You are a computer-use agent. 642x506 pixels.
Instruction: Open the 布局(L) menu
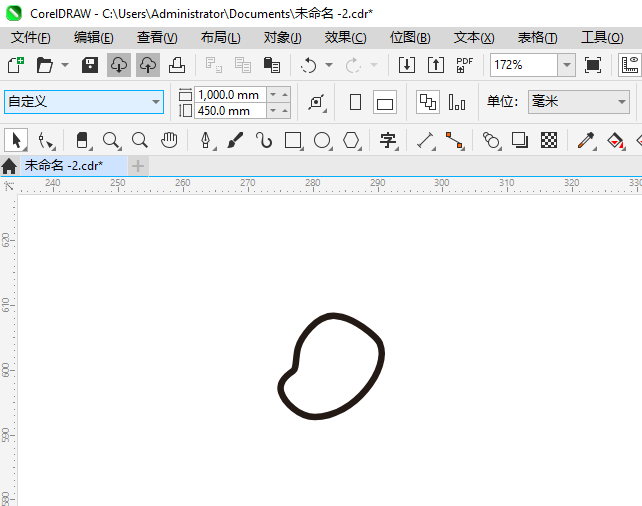(221, 38)
